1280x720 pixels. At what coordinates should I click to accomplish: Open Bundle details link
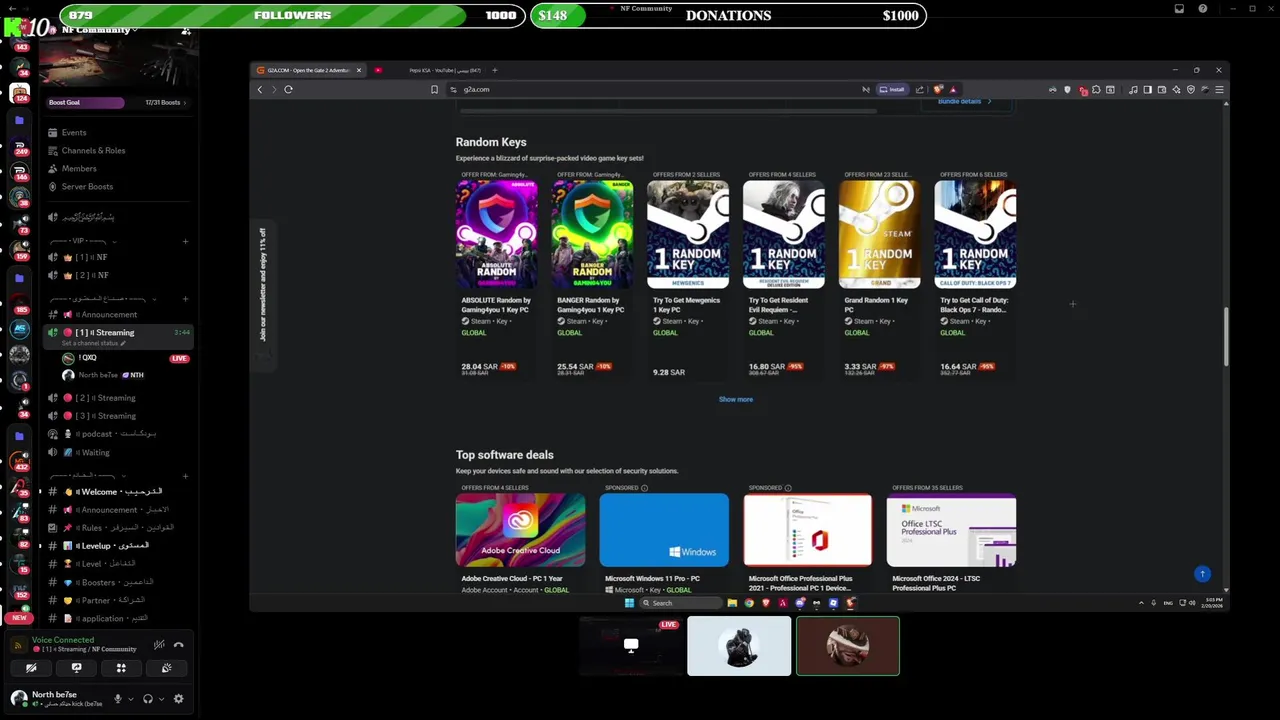(x=964, y=102)
